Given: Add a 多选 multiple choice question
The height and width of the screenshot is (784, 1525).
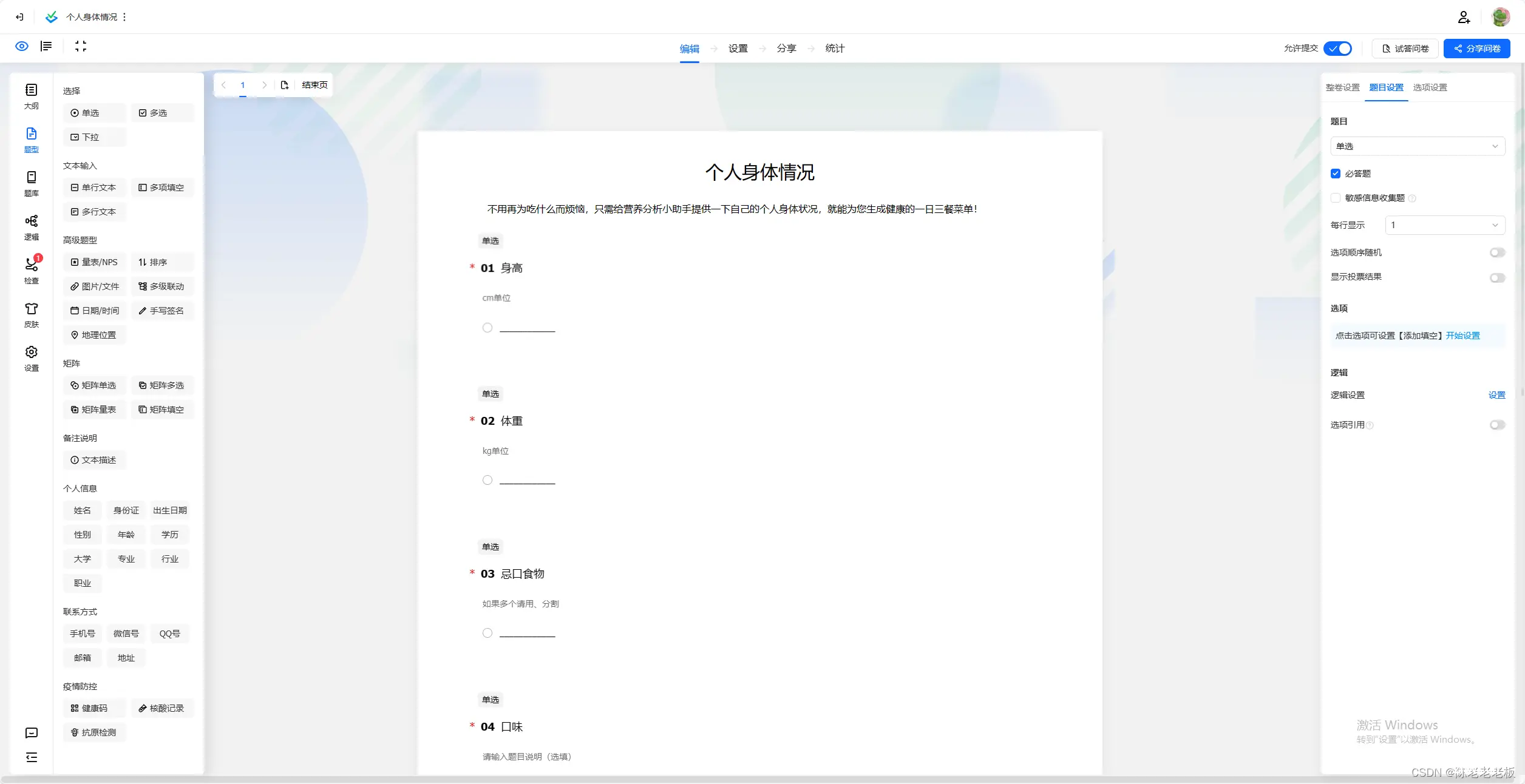Looking at the screenshot, I should [162, 113].
